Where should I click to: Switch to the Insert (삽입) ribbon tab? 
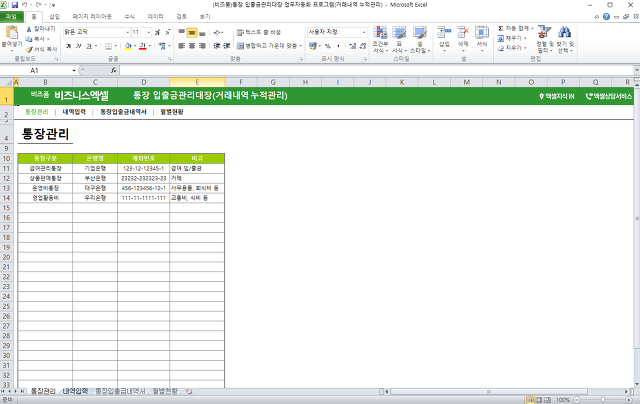54,17
